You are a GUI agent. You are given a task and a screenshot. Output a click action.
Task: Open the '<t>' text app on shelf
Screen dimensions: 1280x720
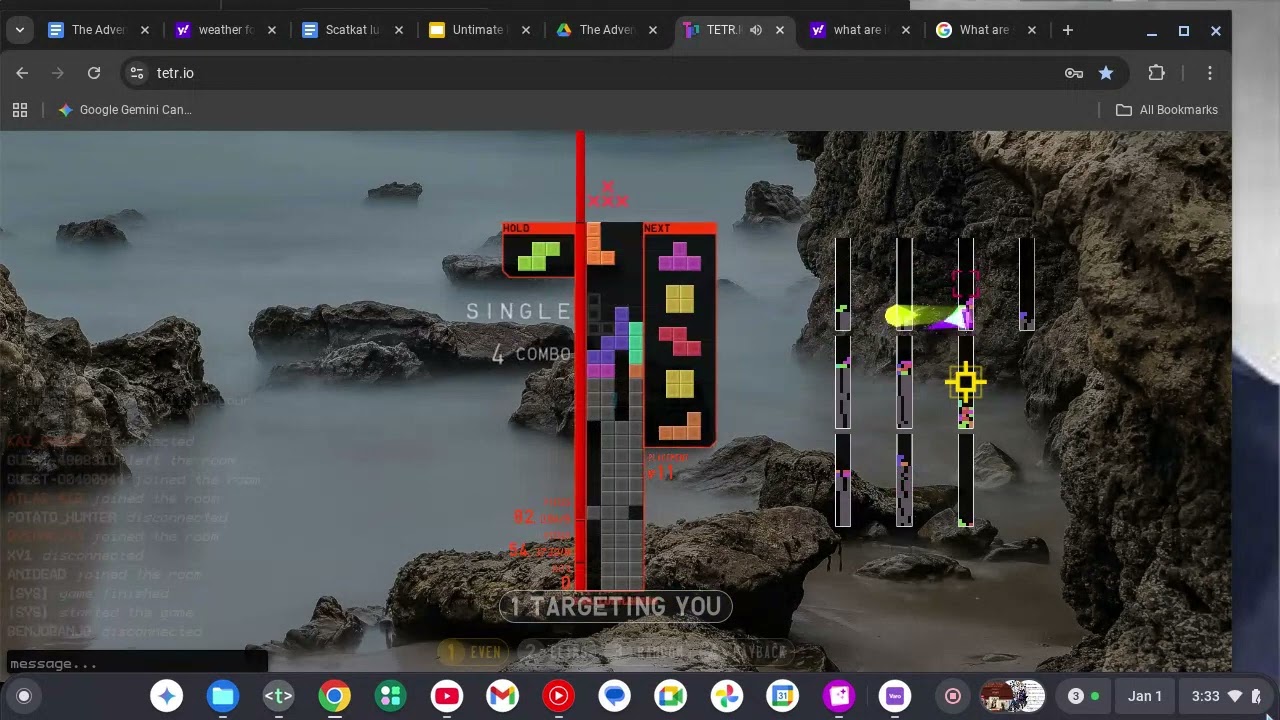[x=279, y=696]
